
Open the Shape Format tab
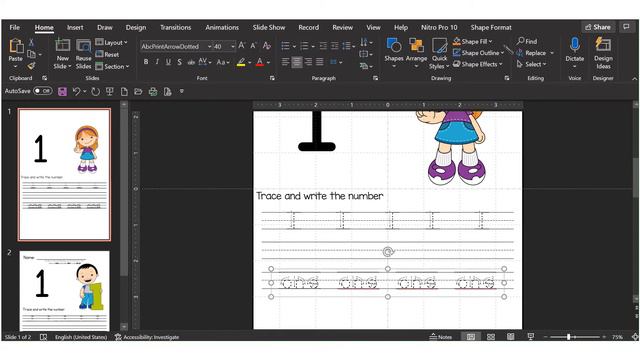click(x=491, y=27)
